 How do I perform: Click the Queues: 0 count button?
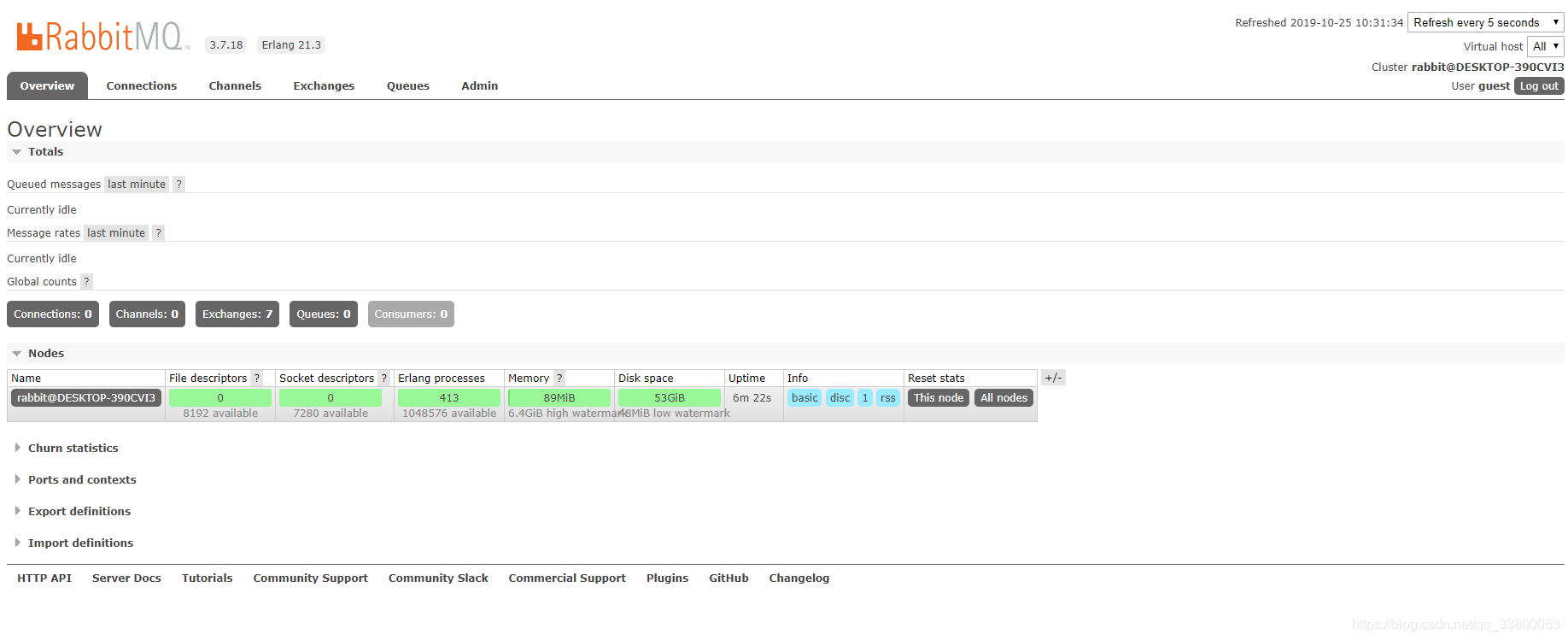pos(324,314)
